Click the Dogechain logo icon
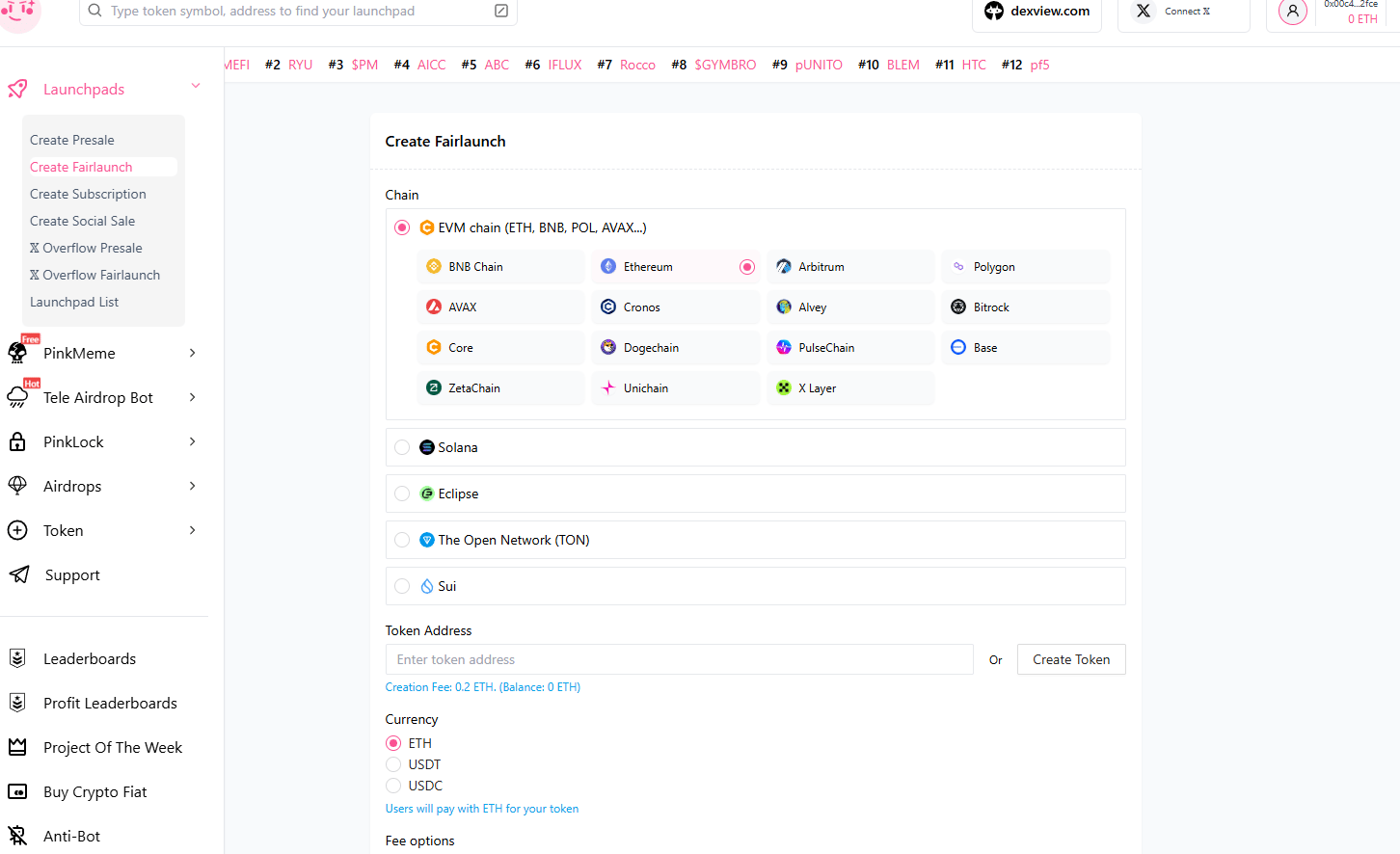 [608, 347]
